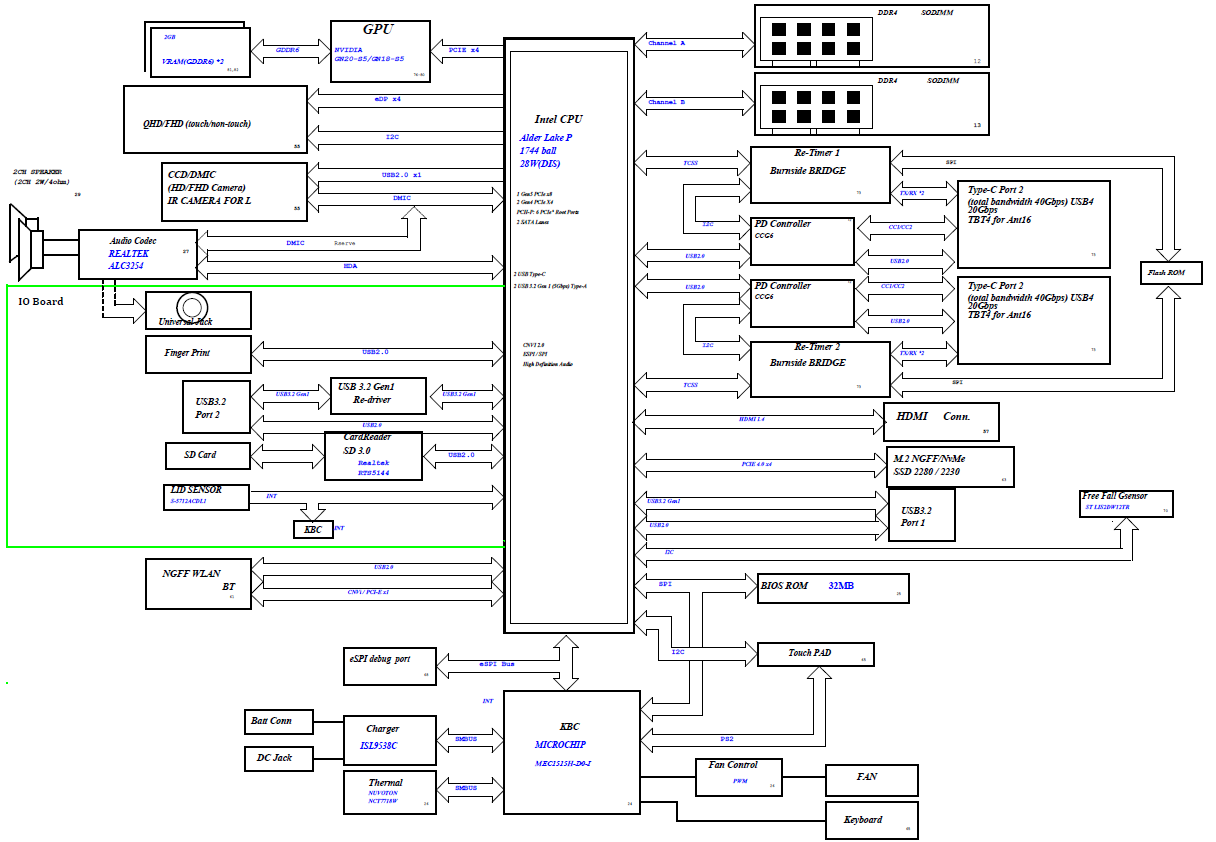Select the BIOS ROM 32MB block
The width and height of the screenshot is (1216, 842).
coord(833,588)
